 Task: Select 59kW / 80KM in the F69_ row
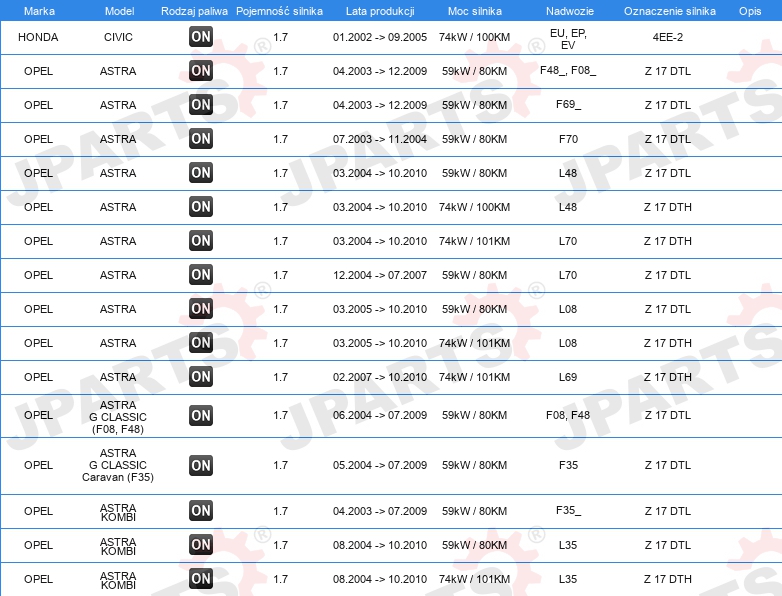click(x=474, y=105)
